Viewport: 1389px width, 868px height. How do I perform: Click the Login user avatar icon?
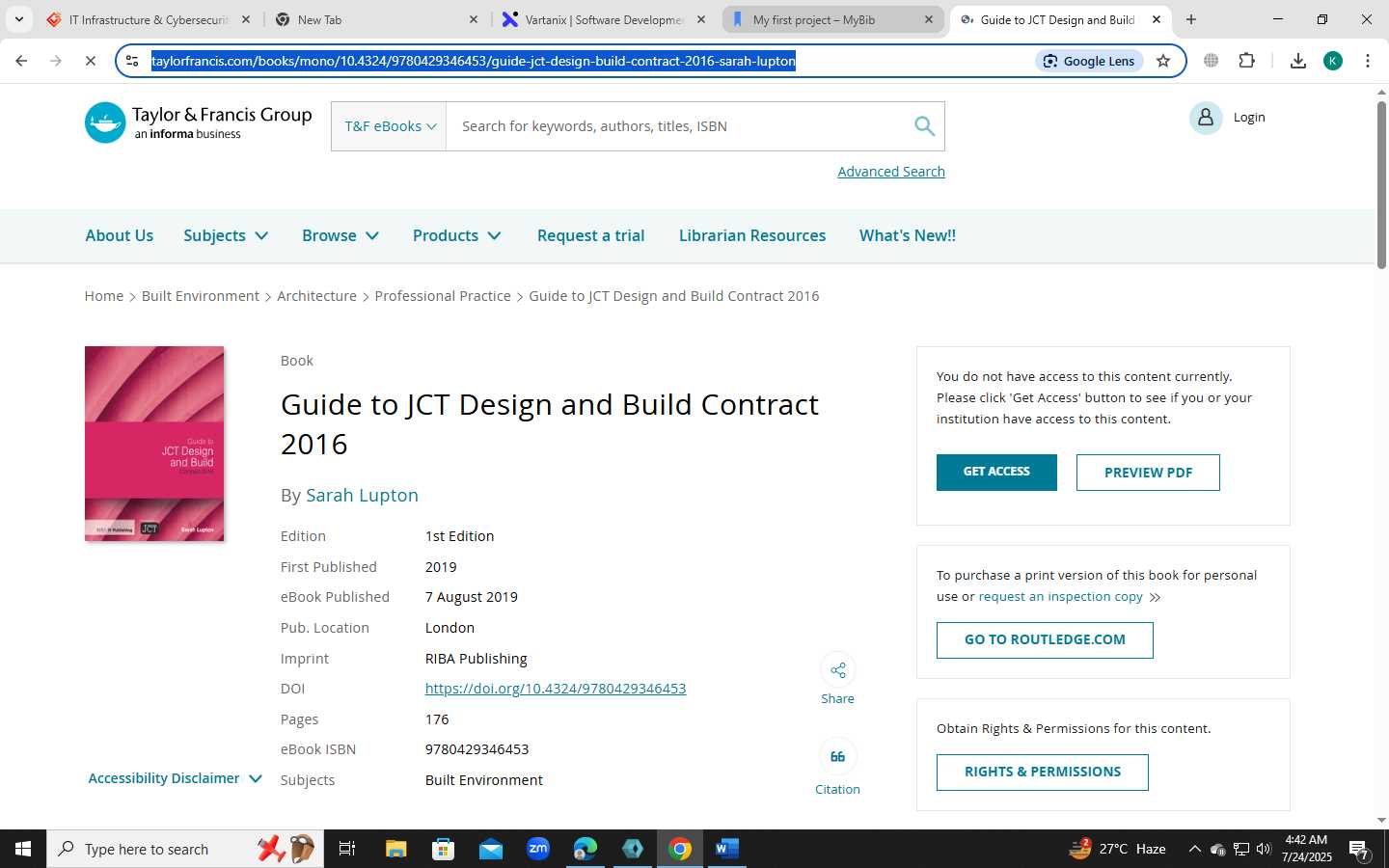click(1206, 118)
